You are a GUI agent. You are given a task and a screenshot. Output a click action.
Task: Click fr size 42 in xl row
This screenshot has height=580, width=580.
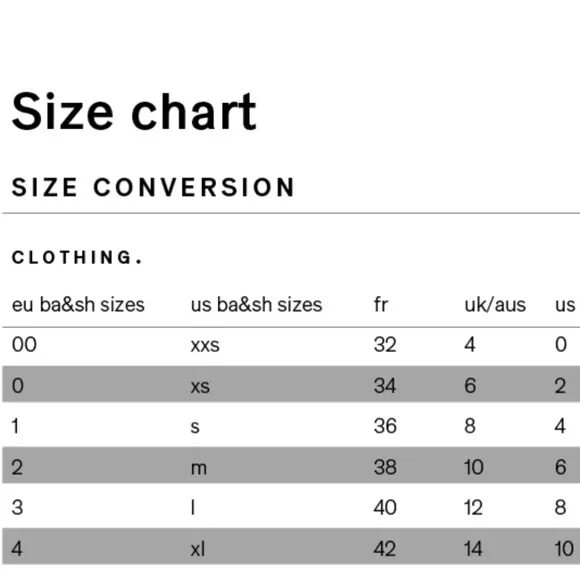coord(385,549)
